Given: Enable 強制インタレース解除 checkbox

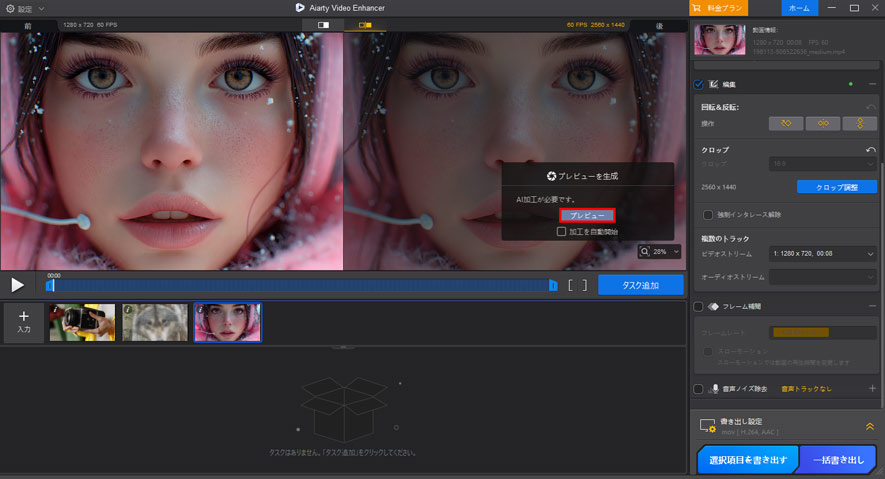Looking at the screenshot, I should (x=708, y=215).
